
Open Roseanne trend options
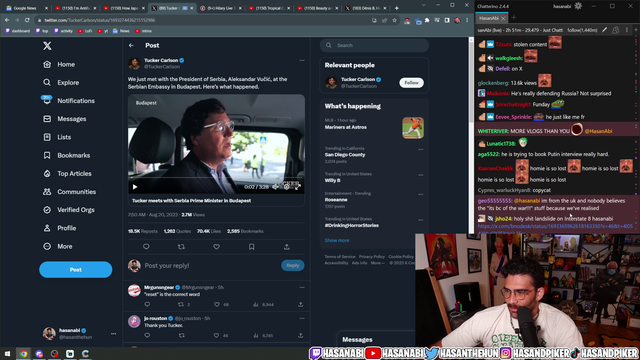420,194
